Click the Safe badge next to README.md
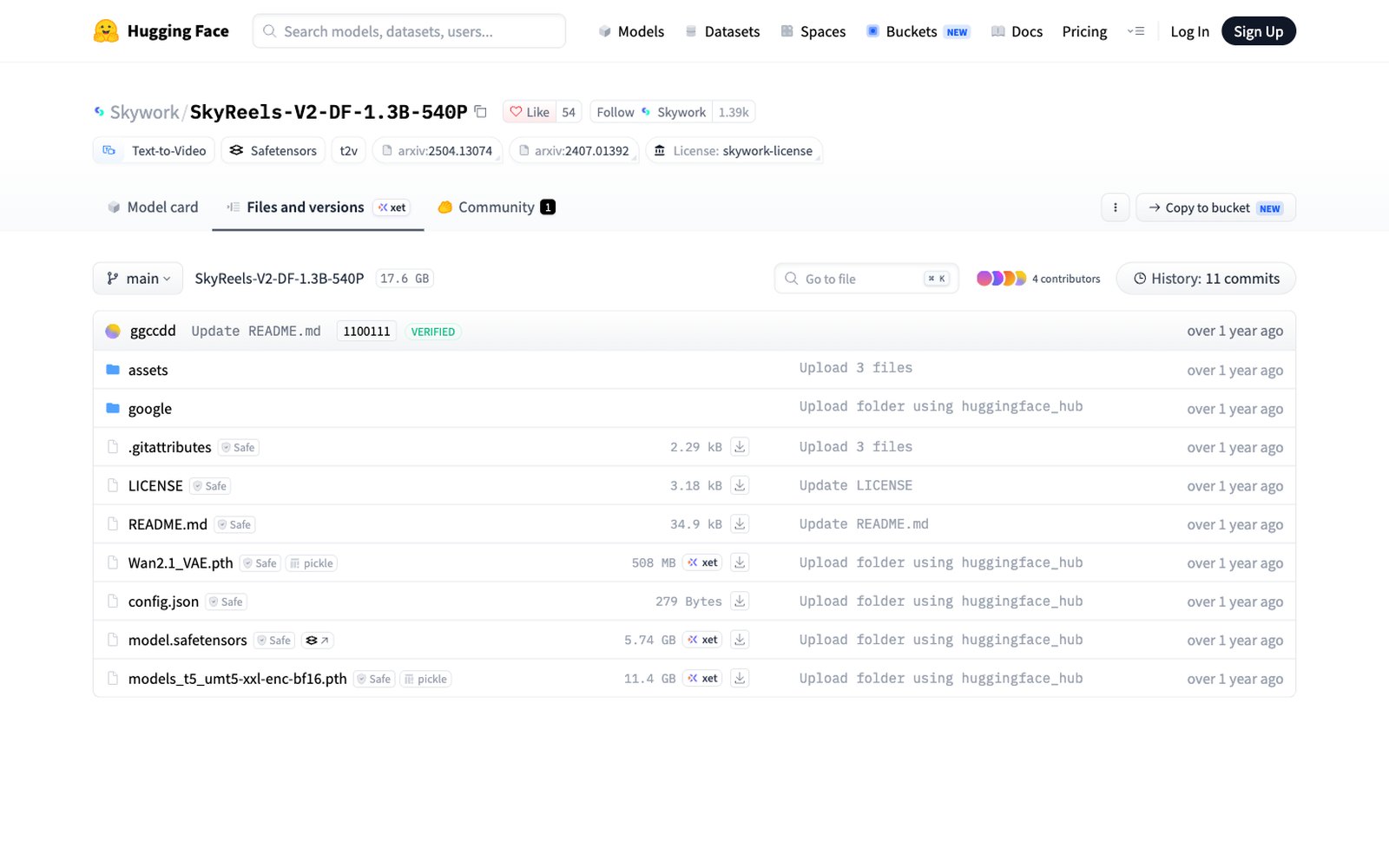The width and height of the screenshot is (1389, 868). tap(234, 524)
